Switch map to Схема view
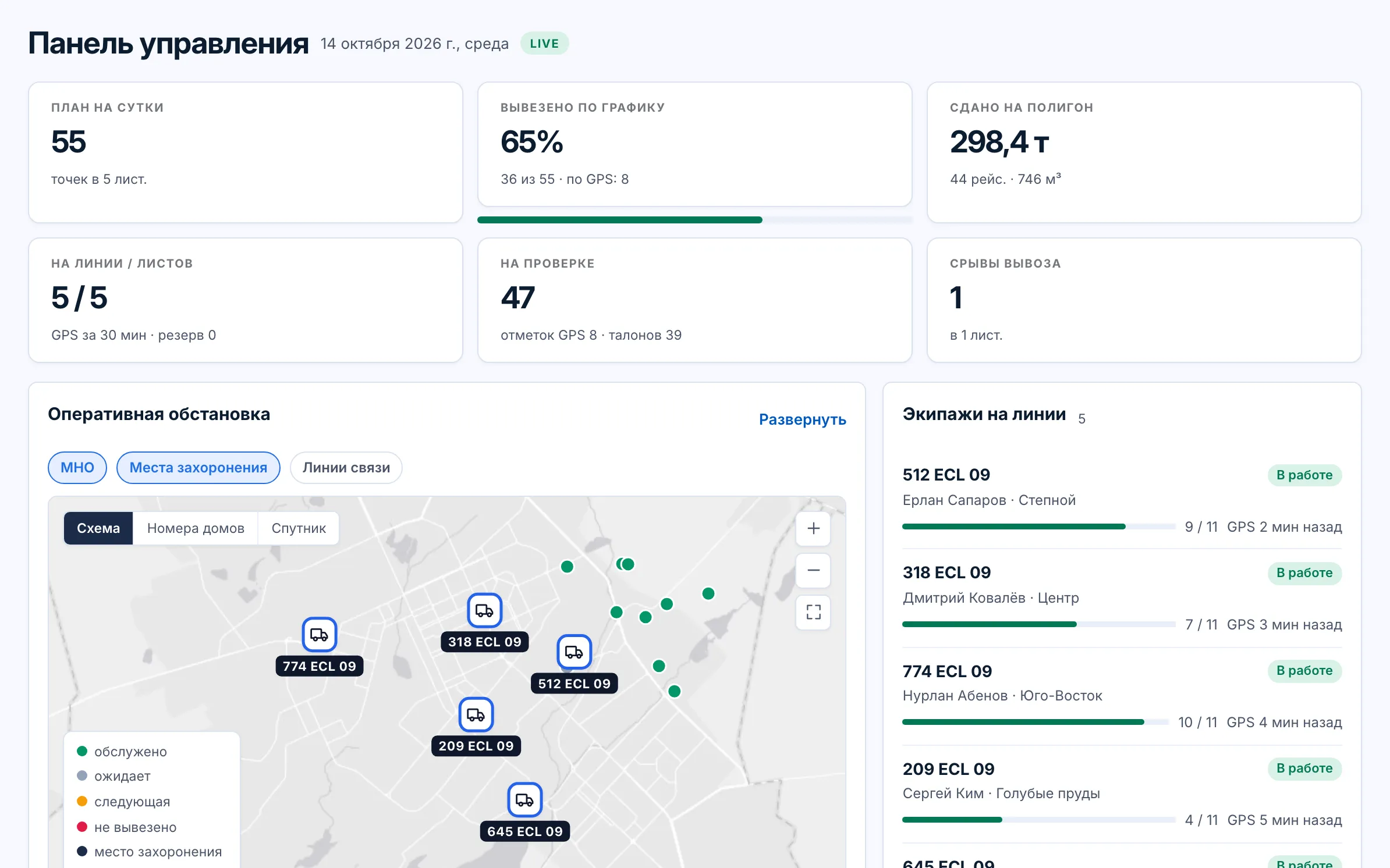 pos(98,528)
